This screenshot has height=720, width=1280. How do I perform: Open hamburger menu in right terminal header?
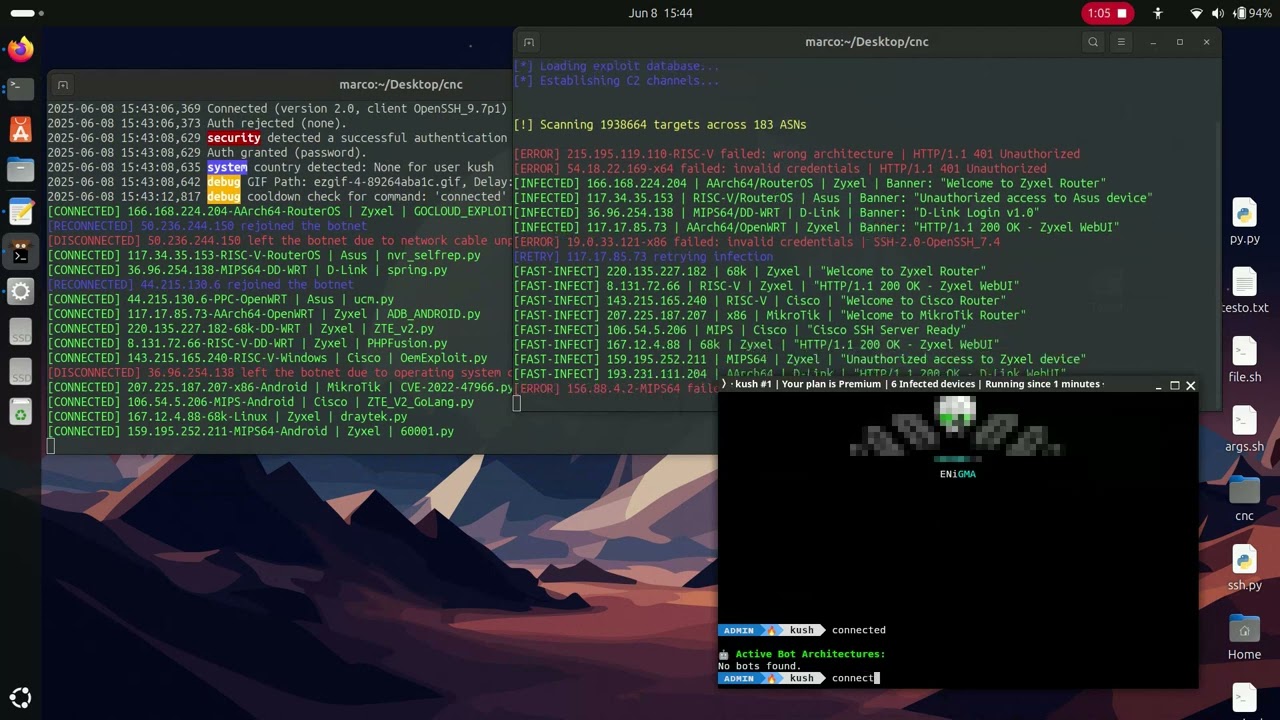tap(1121, 42)
